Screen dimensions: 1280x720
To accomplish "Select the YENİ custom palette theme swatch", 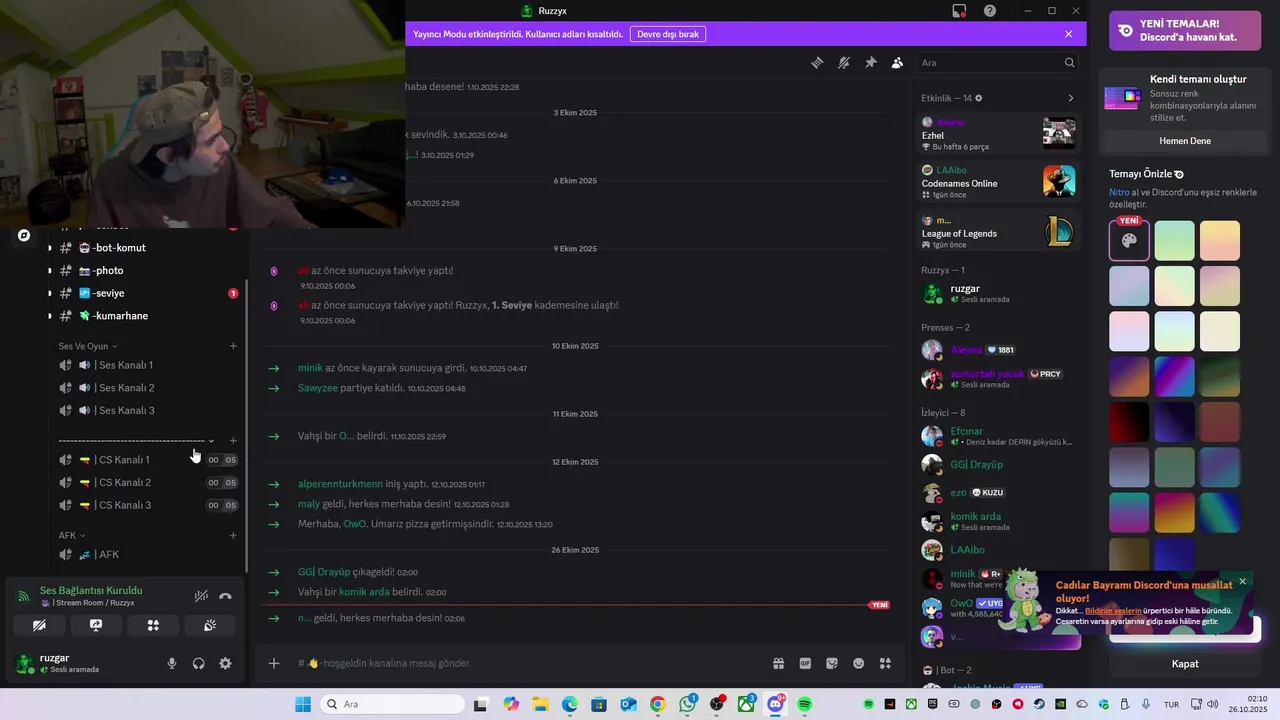I will pos(1129,241).
